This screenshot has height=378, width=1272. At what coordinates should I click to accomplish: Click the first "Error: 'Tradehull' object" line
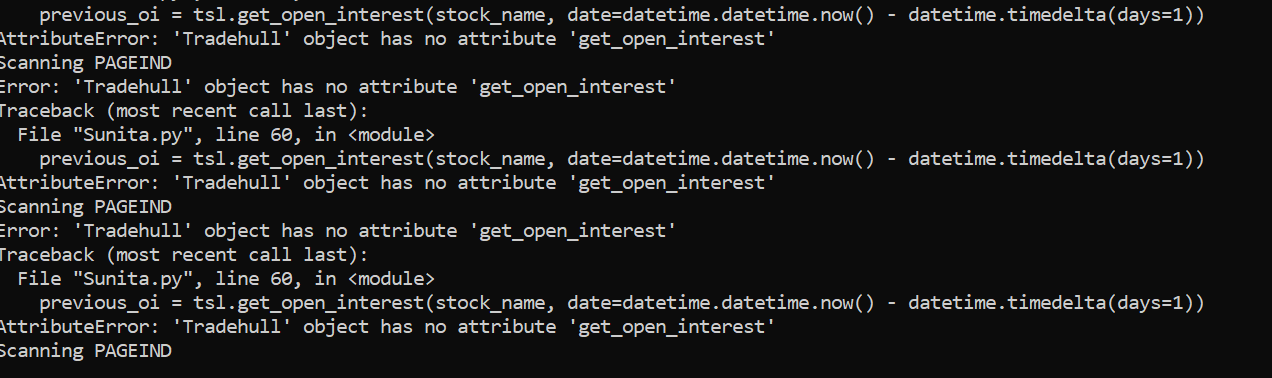(338, 87)
